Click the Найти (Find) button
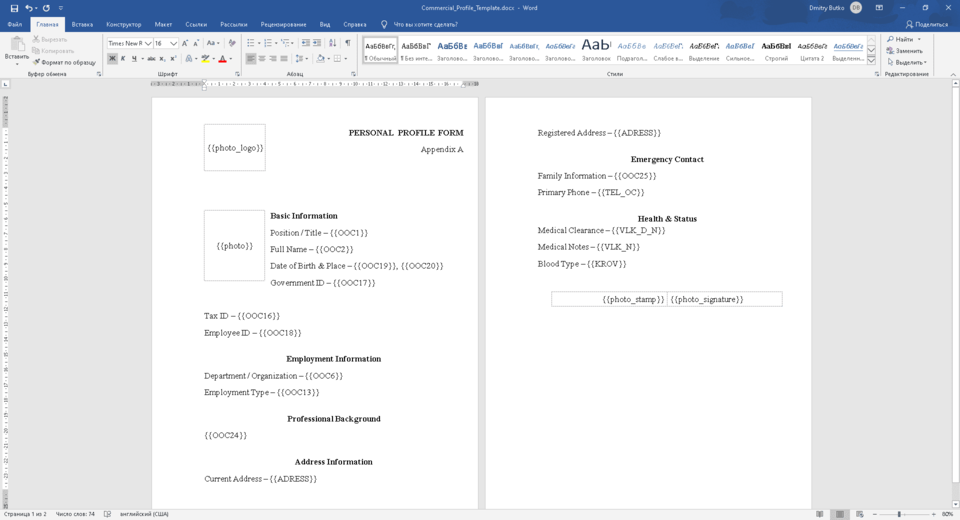This screenshot has height=520, width=960. click(x=904, y=39)
